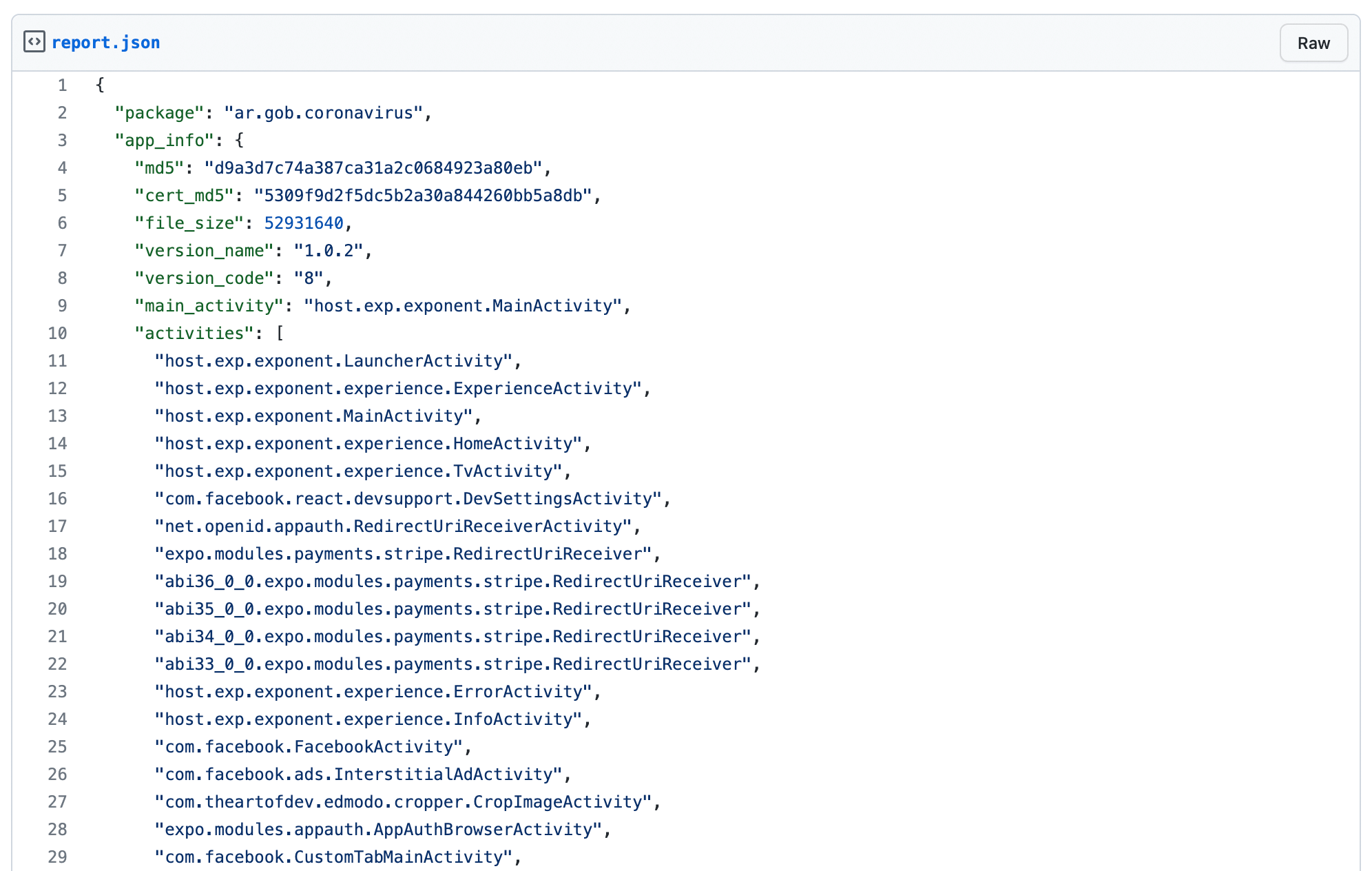
Task: Click the value "ar.gob.coronavirus"
Action: [x=324, y=113]
